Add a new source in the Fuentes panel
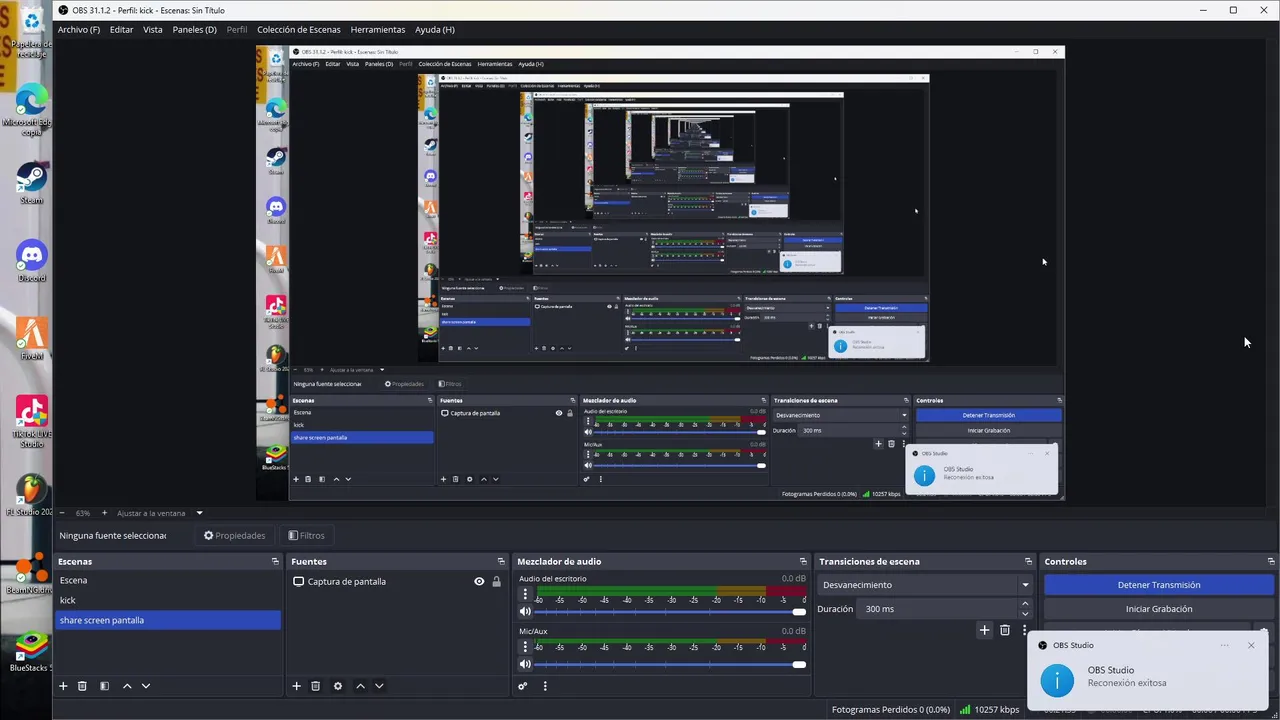The image size is (1280, 720). point(296,686)
